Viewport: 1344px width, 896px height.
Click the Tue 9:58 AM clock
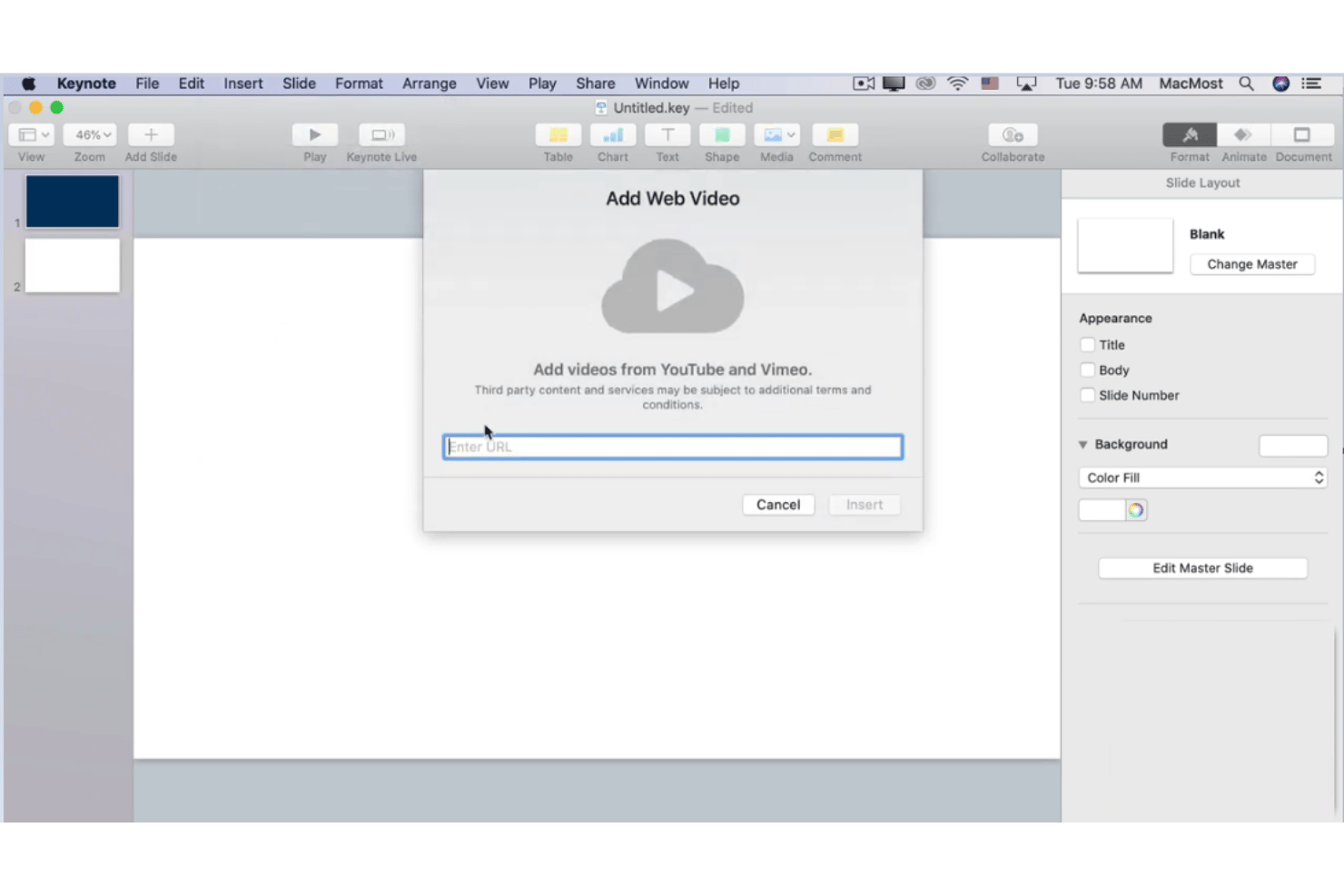(x=1099, y=84)
